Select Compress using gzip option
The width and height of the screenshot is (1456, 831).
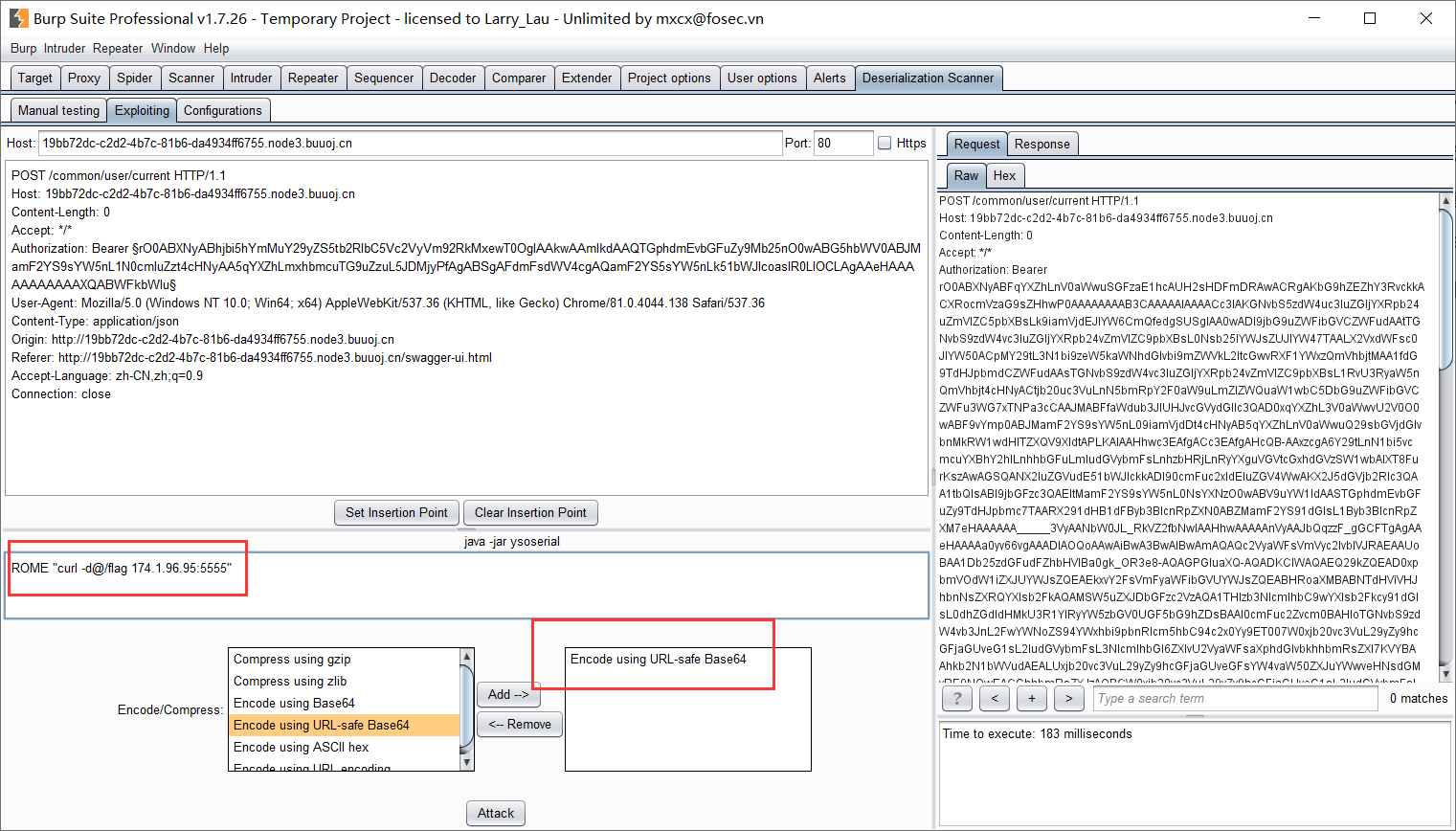(x=345, y=659)
